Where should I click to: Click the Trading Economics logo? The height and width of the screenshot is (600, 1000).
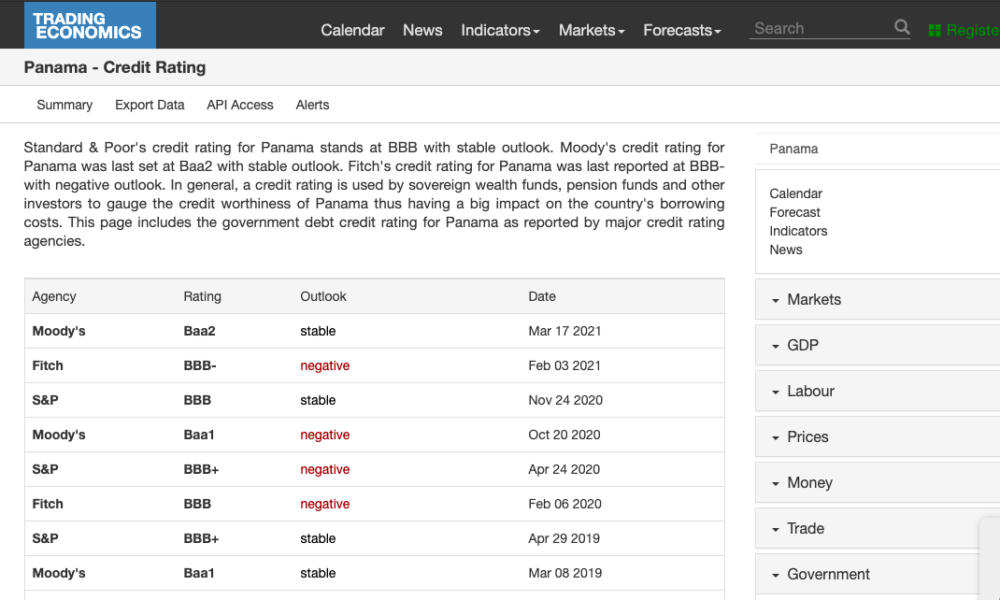point(90,25)
